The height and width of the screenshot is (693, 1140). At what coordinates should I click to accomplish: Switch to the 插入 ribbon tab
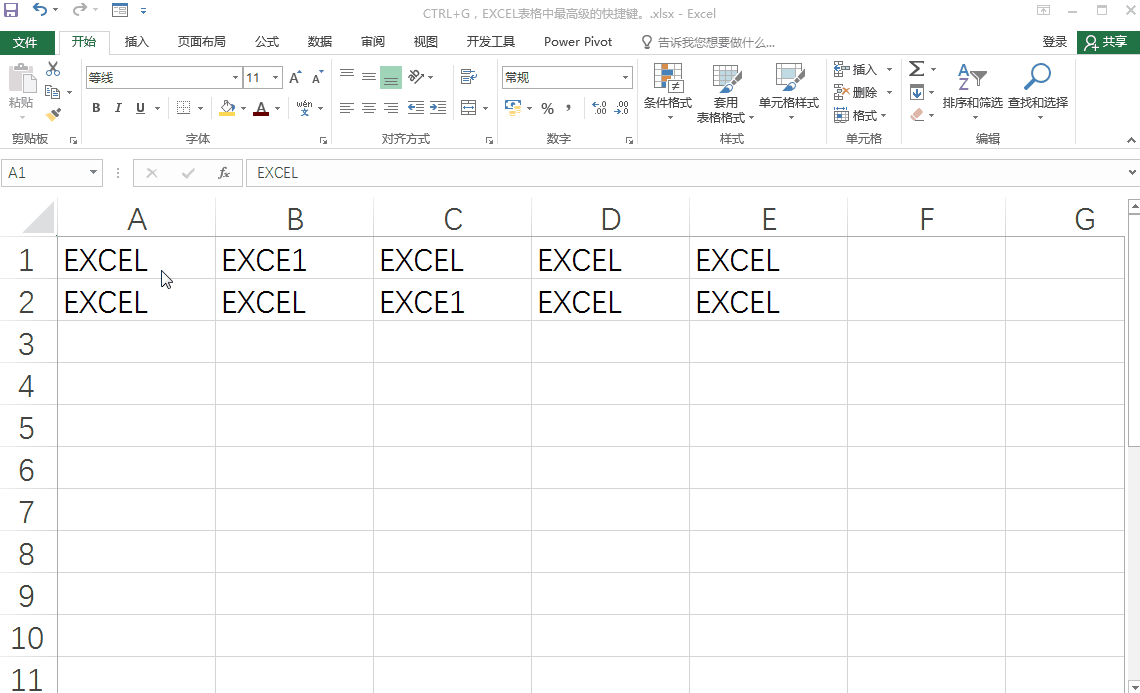137,42
